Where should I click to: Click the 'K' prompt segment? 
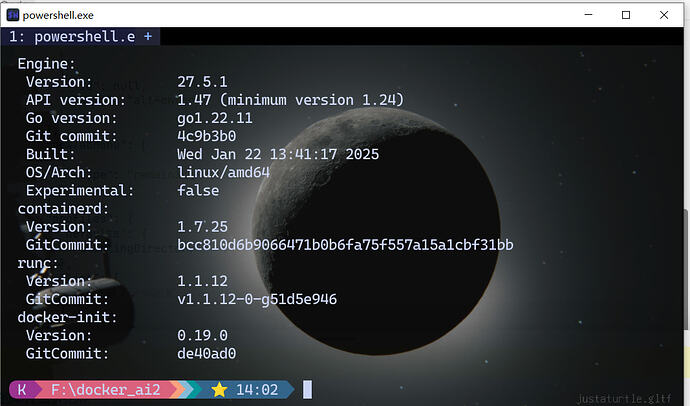pos(22,390)
